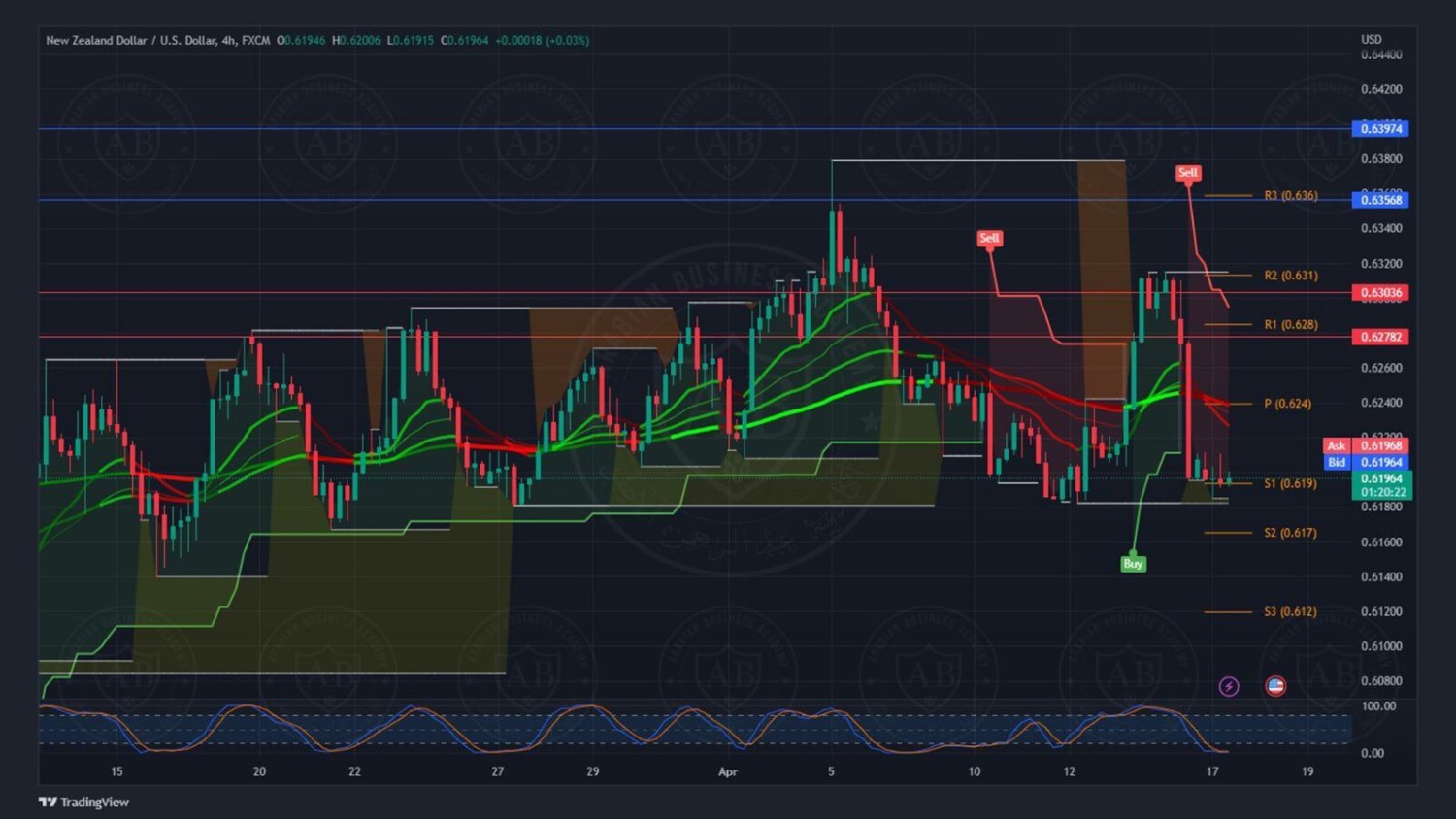
Task: Click the S1 (0.619) pivot label
Action: click(x=1290, y=482)
